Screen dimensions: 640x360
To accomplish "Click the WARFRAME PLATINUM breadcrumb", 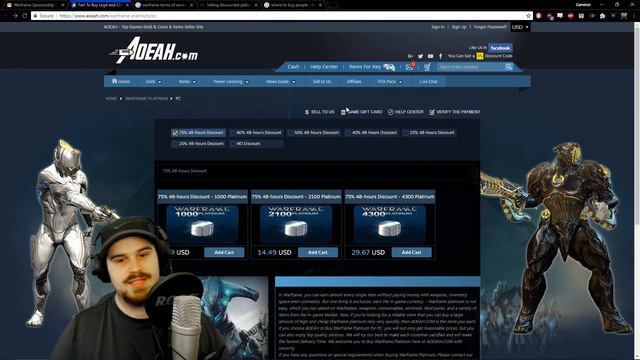I will [x=147, y=98].
